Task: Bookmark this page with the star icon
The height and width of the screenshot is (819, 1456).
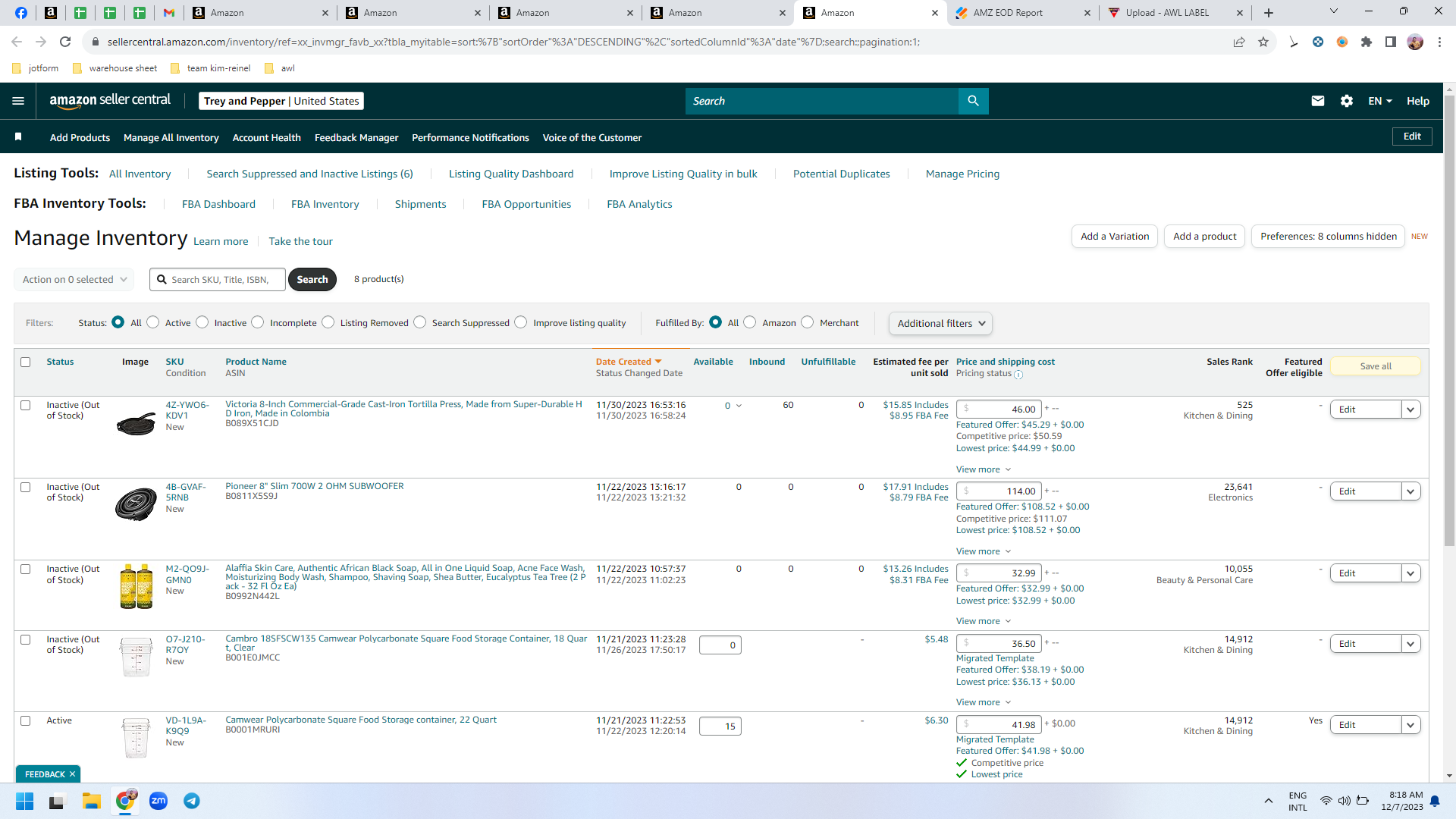Action: point(1263,42)
